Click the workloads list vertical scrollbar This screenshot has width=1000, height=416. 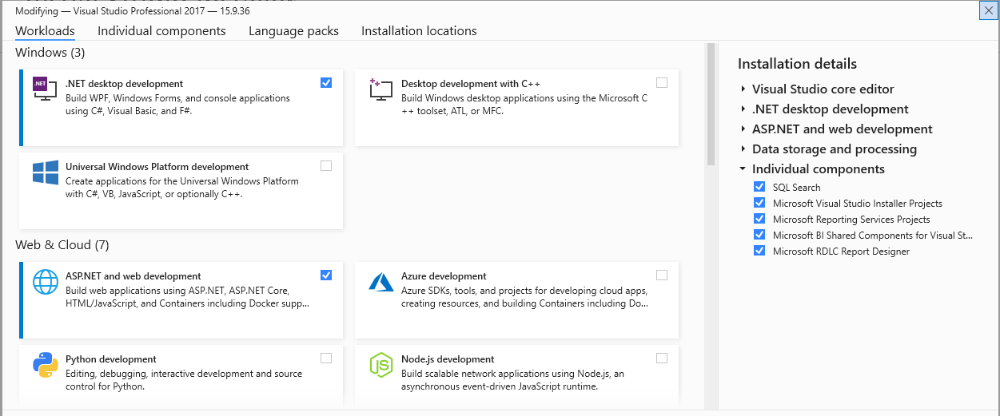pyautogui.click(x=710, y=105)
